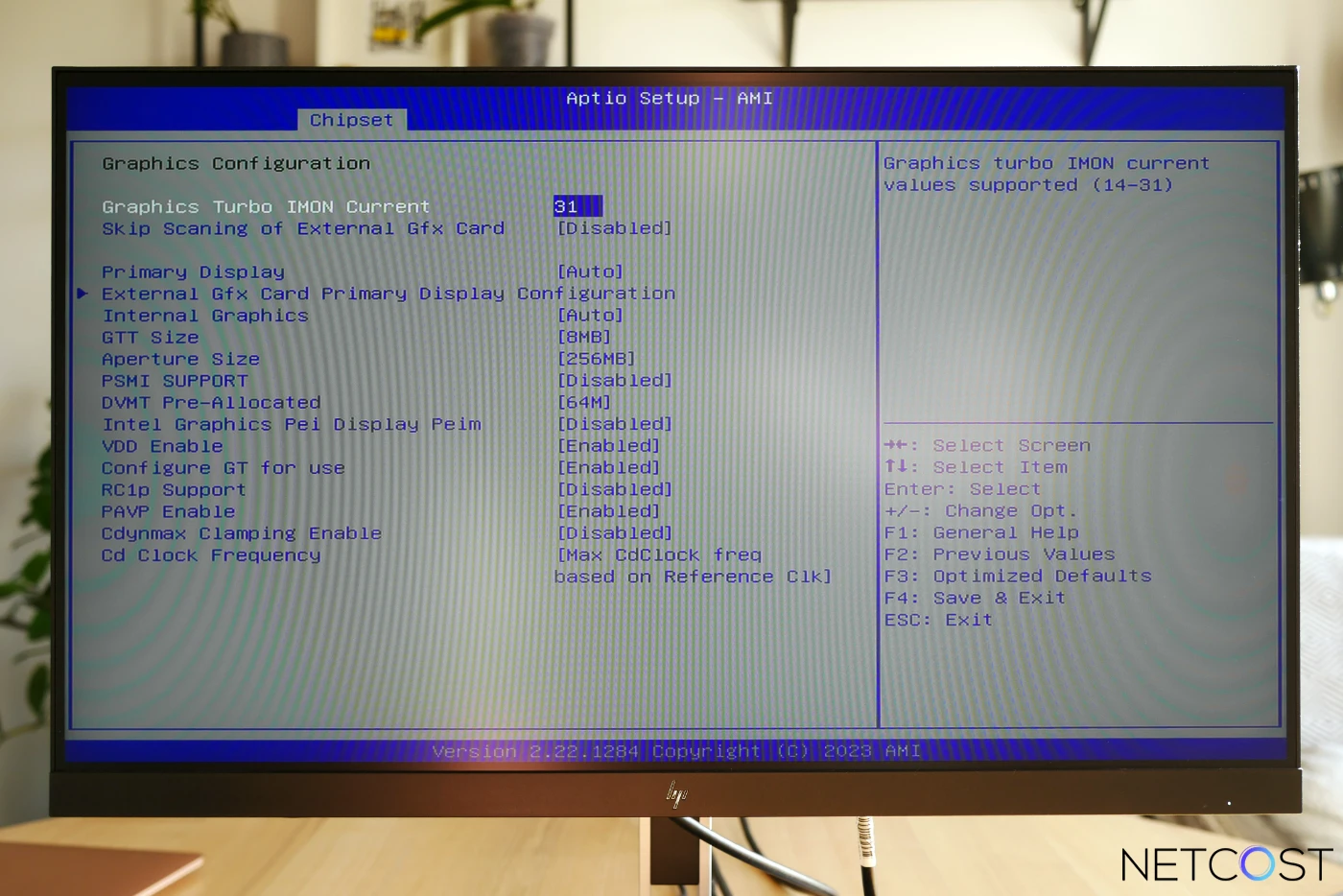The width and height of the screenshot is (1343, 896).
Task: Click the help text about IMON values supported
Action: (x=1047, y=175)
